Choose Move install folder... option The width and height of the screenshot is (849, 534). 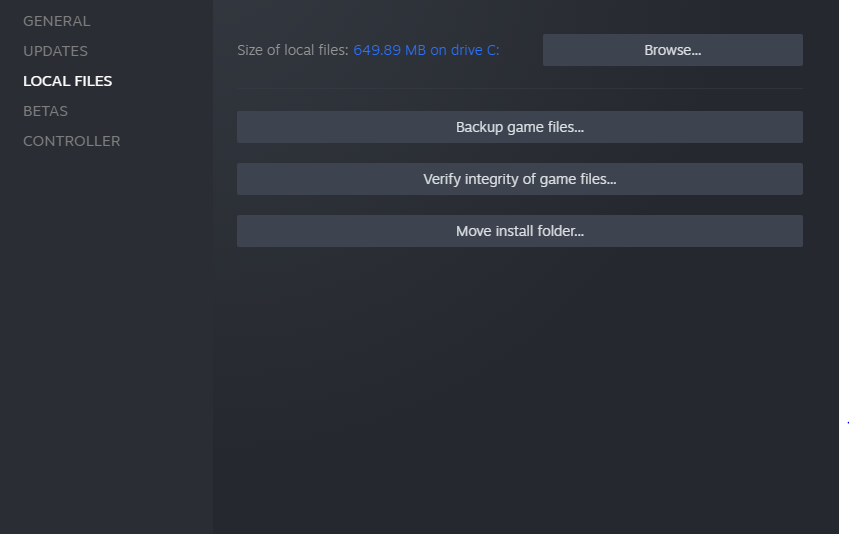519,231
